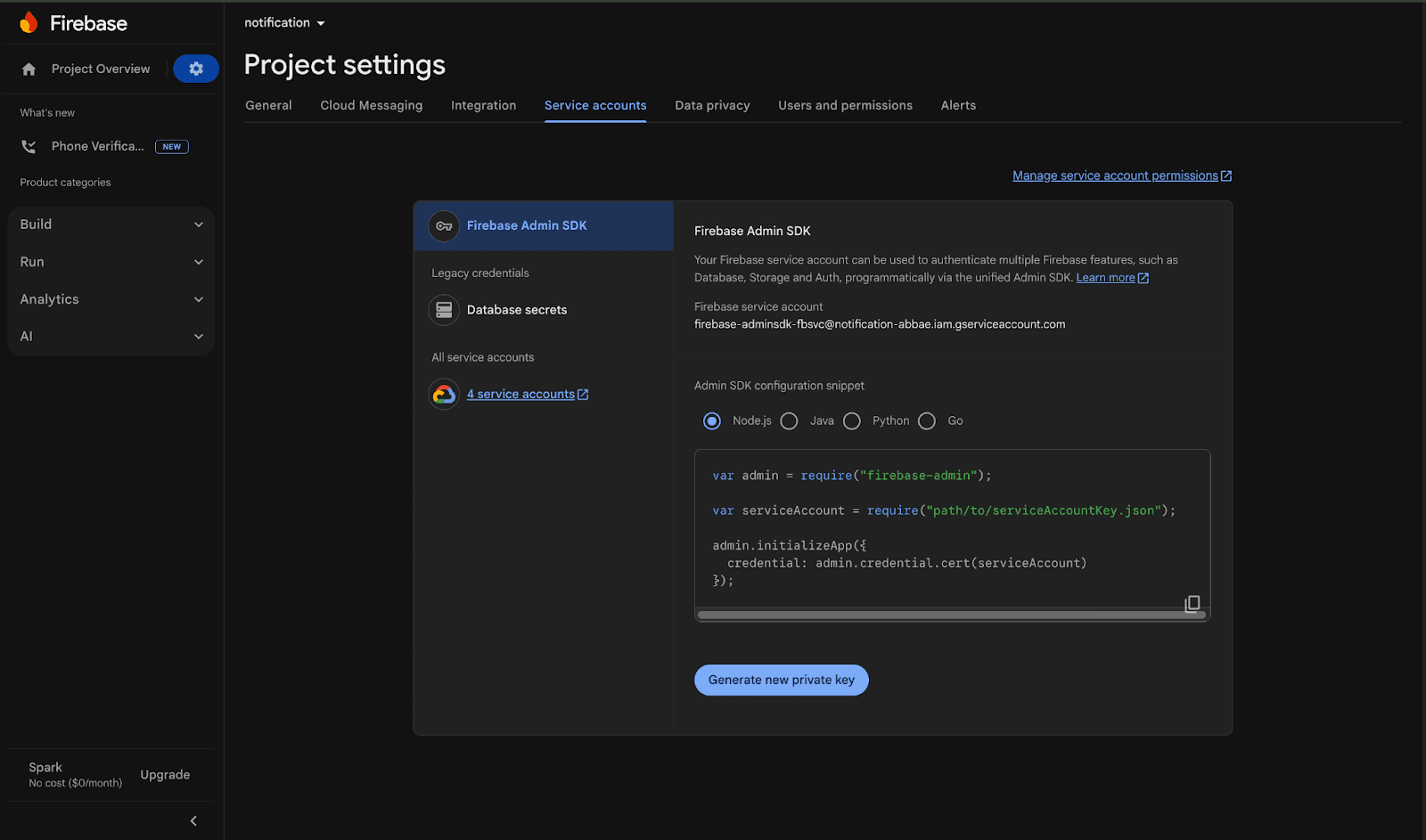Expand the Build category
Image resolution: width=1426 pixels, height=840 pixels.
111,224
